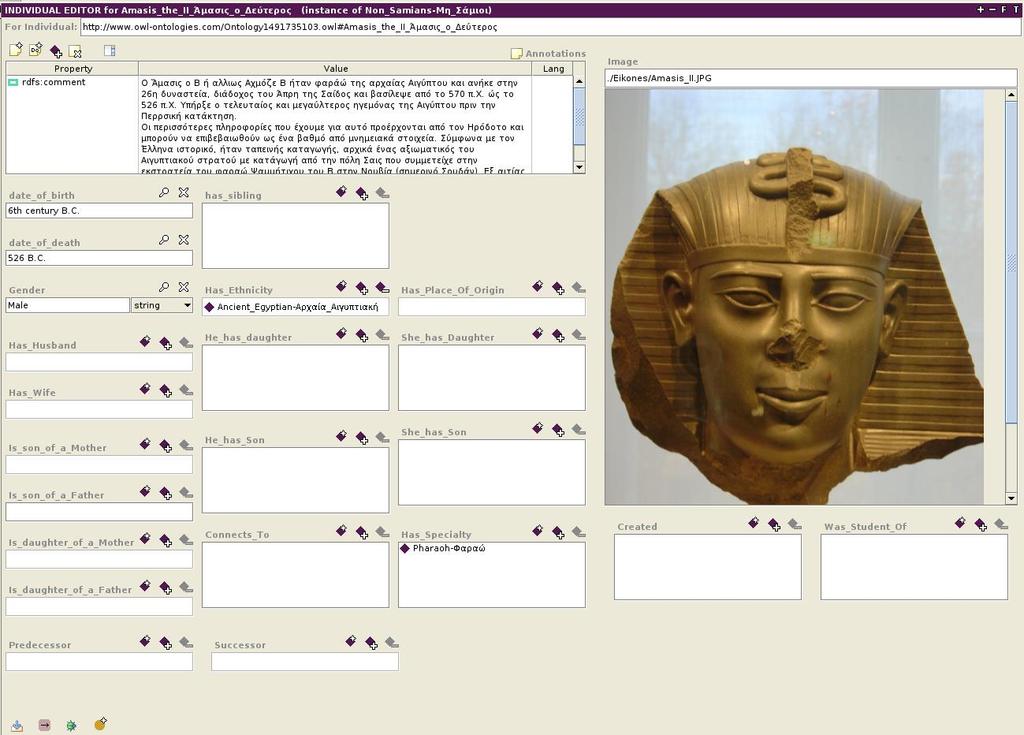
Task: Click the rdfs:comment Greek text value cell
Action: click(336, 124)
